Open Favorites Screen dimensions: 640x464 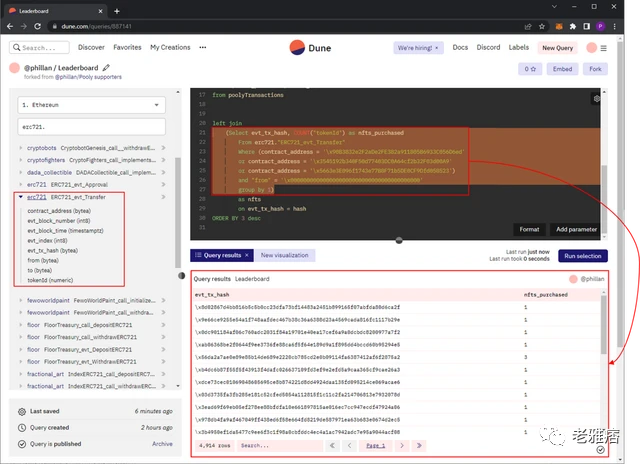click(x=127, y=47)
